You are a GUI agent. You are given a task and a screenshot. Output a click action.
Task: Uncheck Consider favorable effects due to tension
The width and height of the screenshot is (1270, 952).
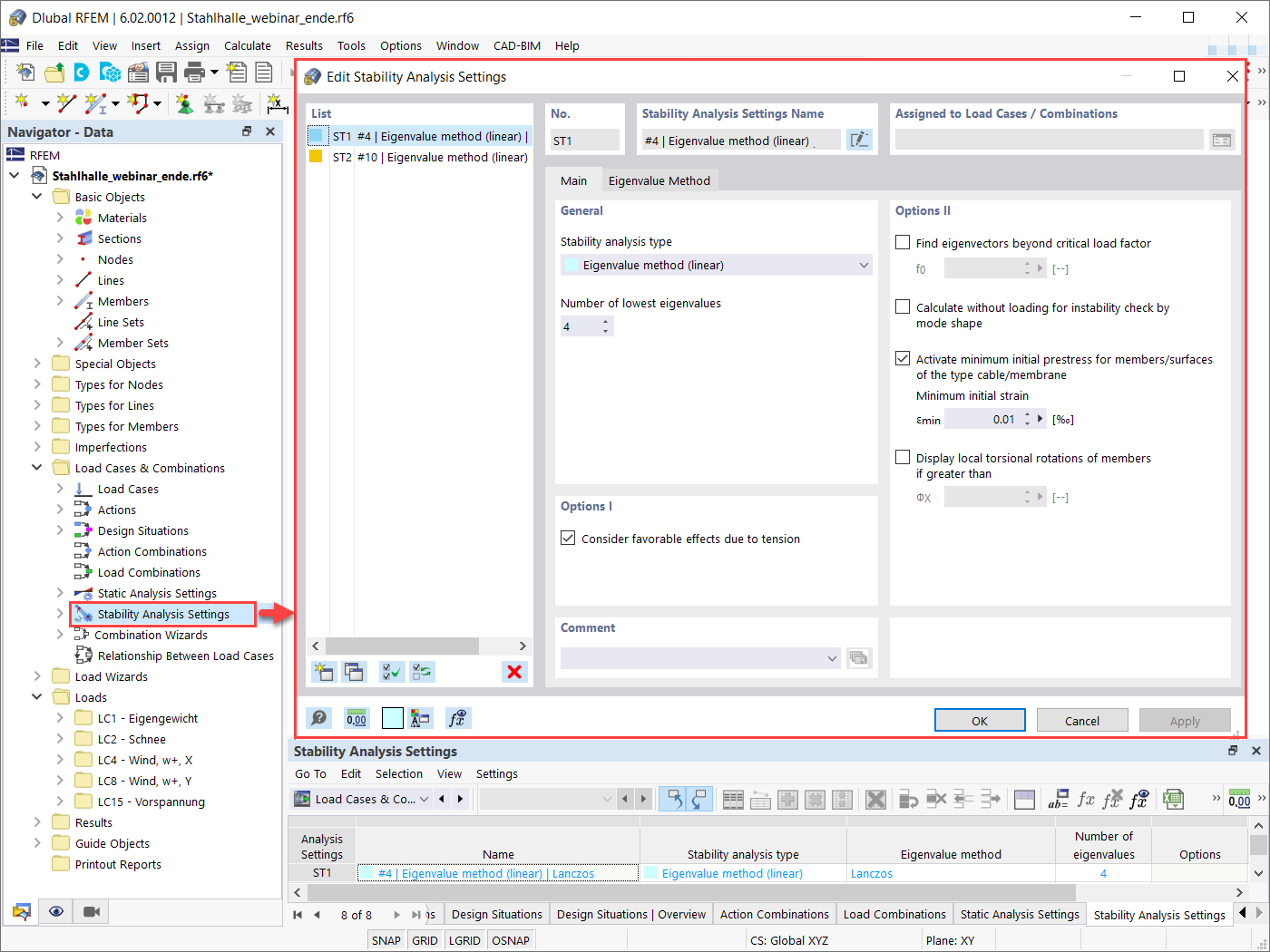[568, 537]
